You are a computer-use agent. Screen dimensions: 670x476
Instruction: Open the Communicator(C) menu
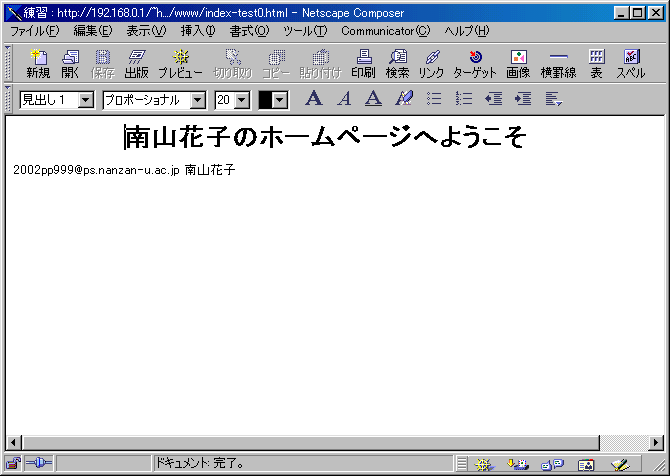385,31
